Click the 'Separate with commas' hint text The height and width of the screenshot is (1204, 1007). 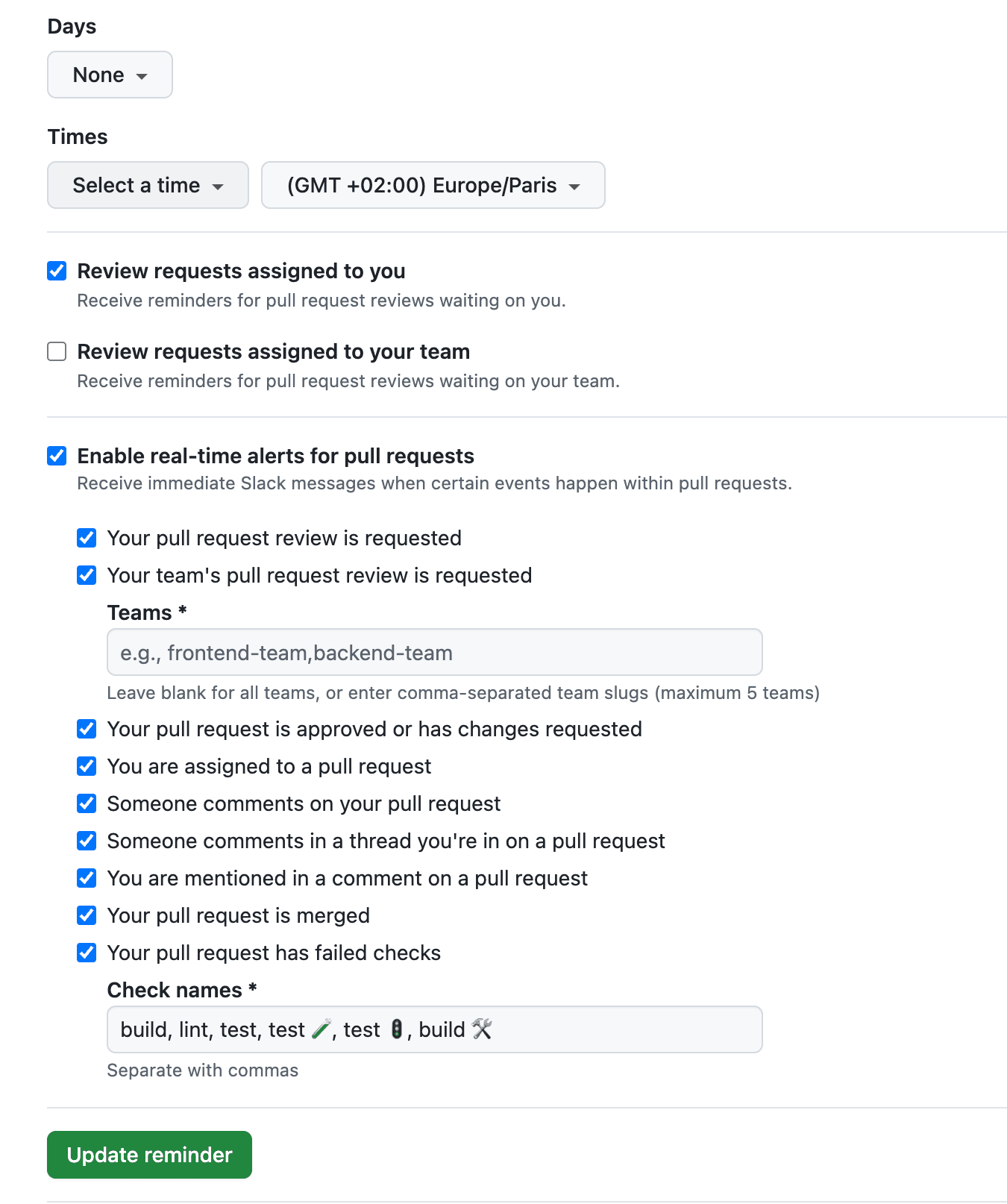(x=203, y=1070)
